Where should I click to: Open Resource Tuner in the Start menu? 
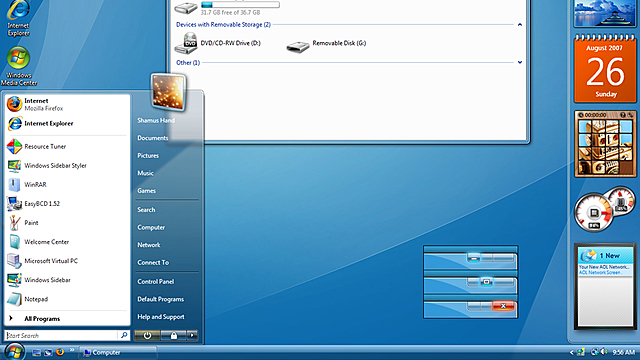(67, 146)
